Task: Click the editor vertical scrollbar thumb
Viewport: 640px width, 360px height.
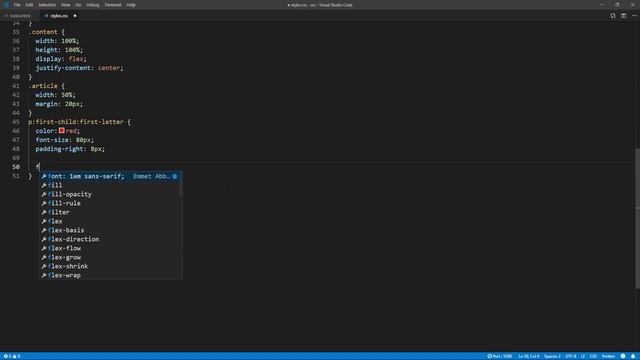Action: click(x=637, y=218)
